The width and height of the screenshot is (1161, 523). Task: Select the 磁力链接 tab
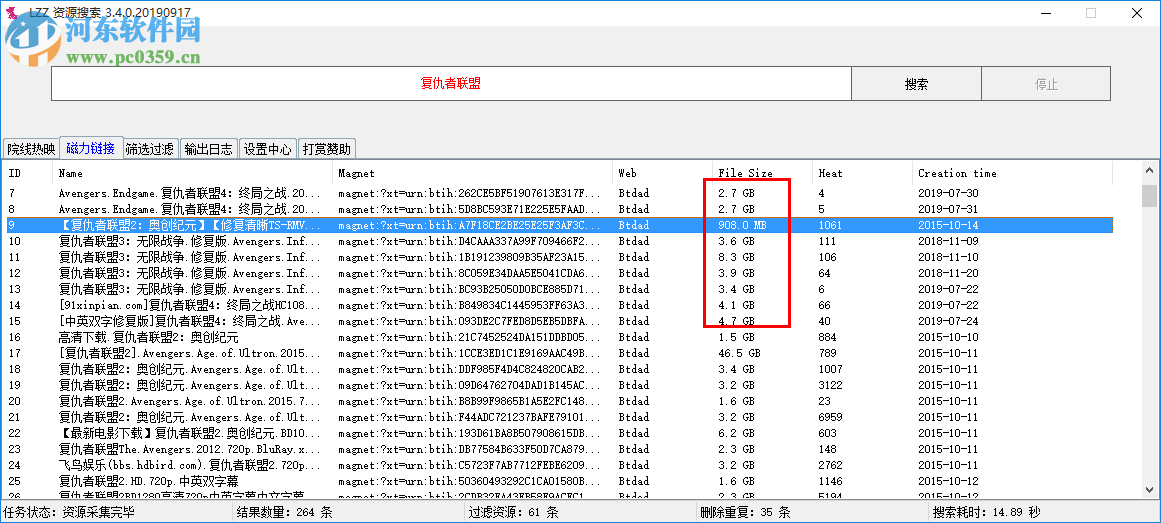tap(90, 148)
